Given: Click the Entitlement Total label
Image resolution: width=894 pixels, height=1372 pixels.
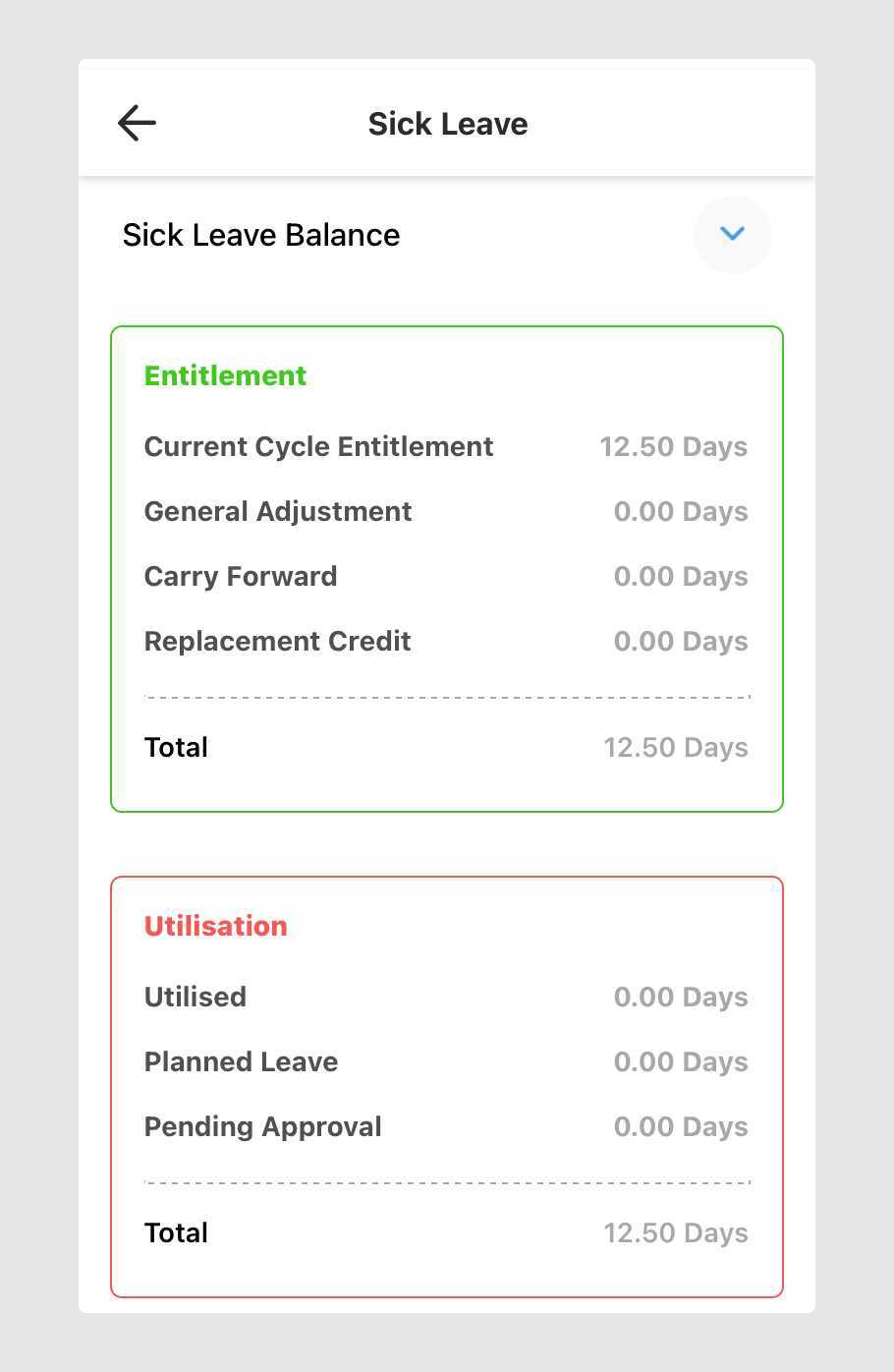Looking at the screenshot, I should pyautogui.click(x=176, y=747).
